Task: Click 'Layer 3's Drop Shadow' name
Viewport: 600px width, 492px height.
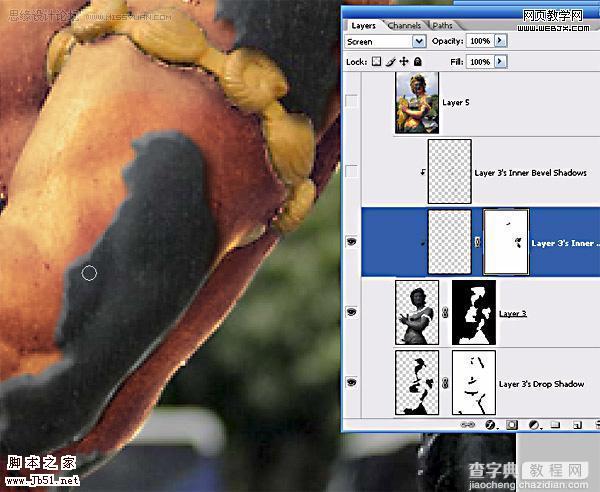Action: tap(541, 384)
